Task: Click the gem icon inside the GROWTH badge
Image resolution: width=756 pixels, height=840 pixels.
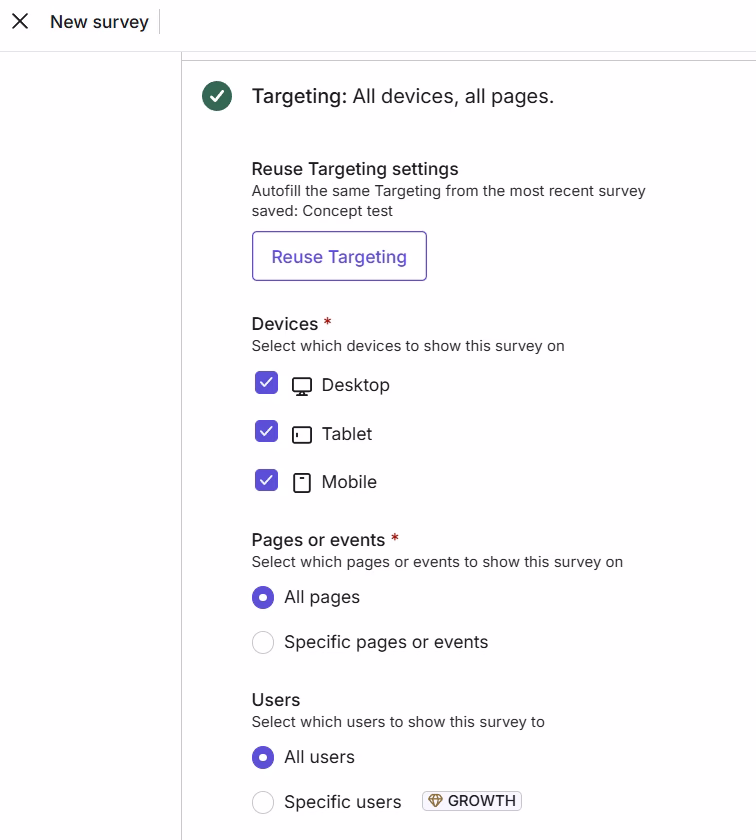Action: 434,800
